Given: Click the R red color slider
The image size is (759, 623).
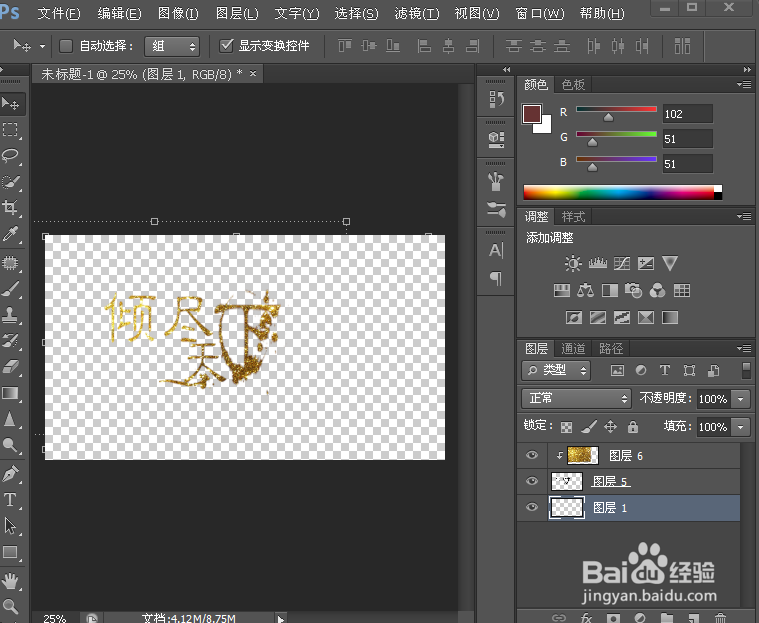Looking at the screenshot, I should pos(616,109).
